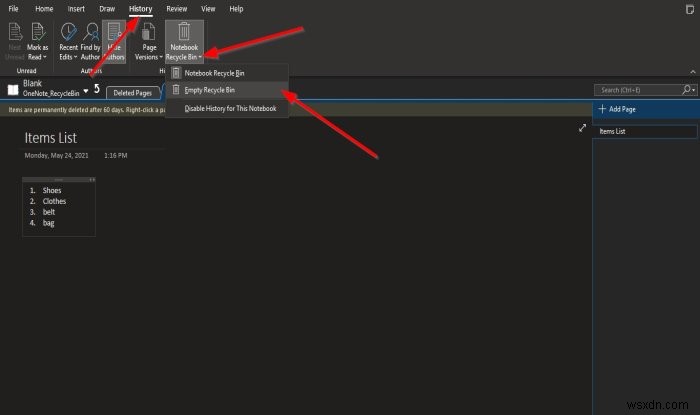Expand the Recent Edits dropdown arrow

coord(75,57)
